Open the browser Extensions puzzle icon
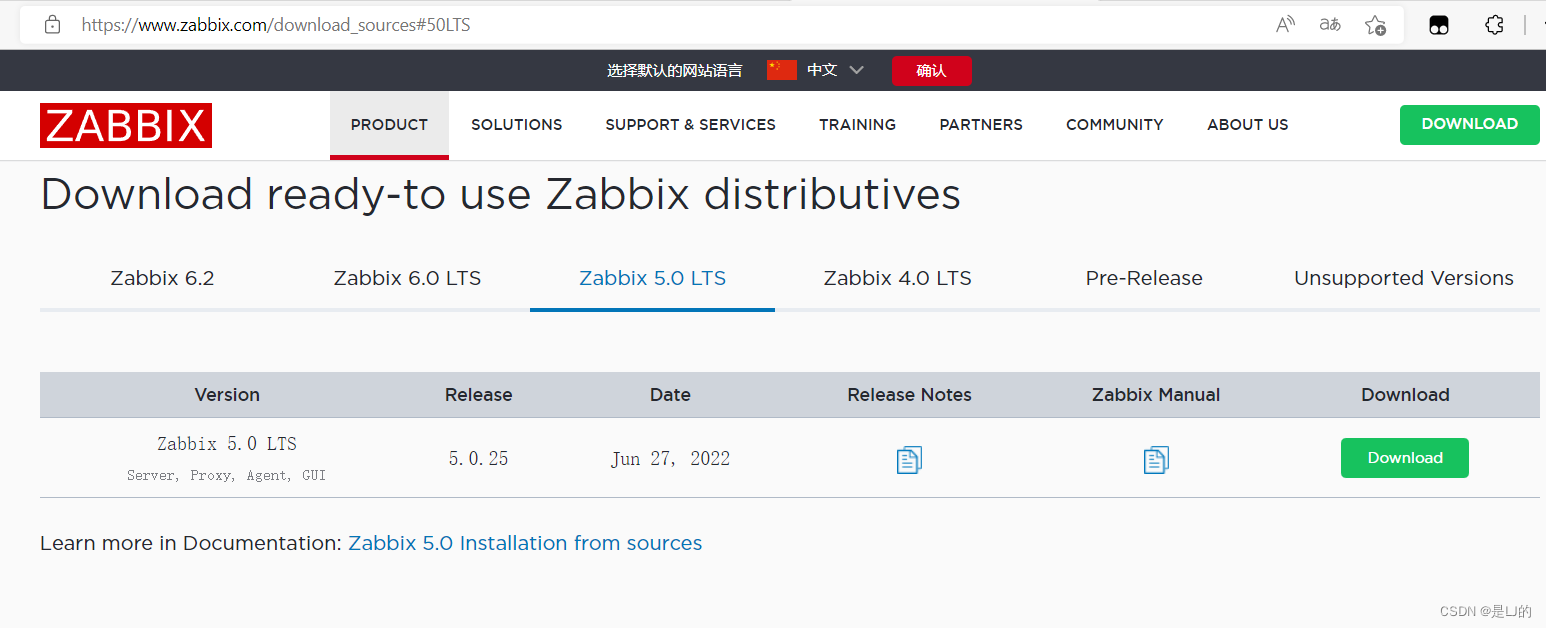The image size is (1546, 628). click(1494, 24)
